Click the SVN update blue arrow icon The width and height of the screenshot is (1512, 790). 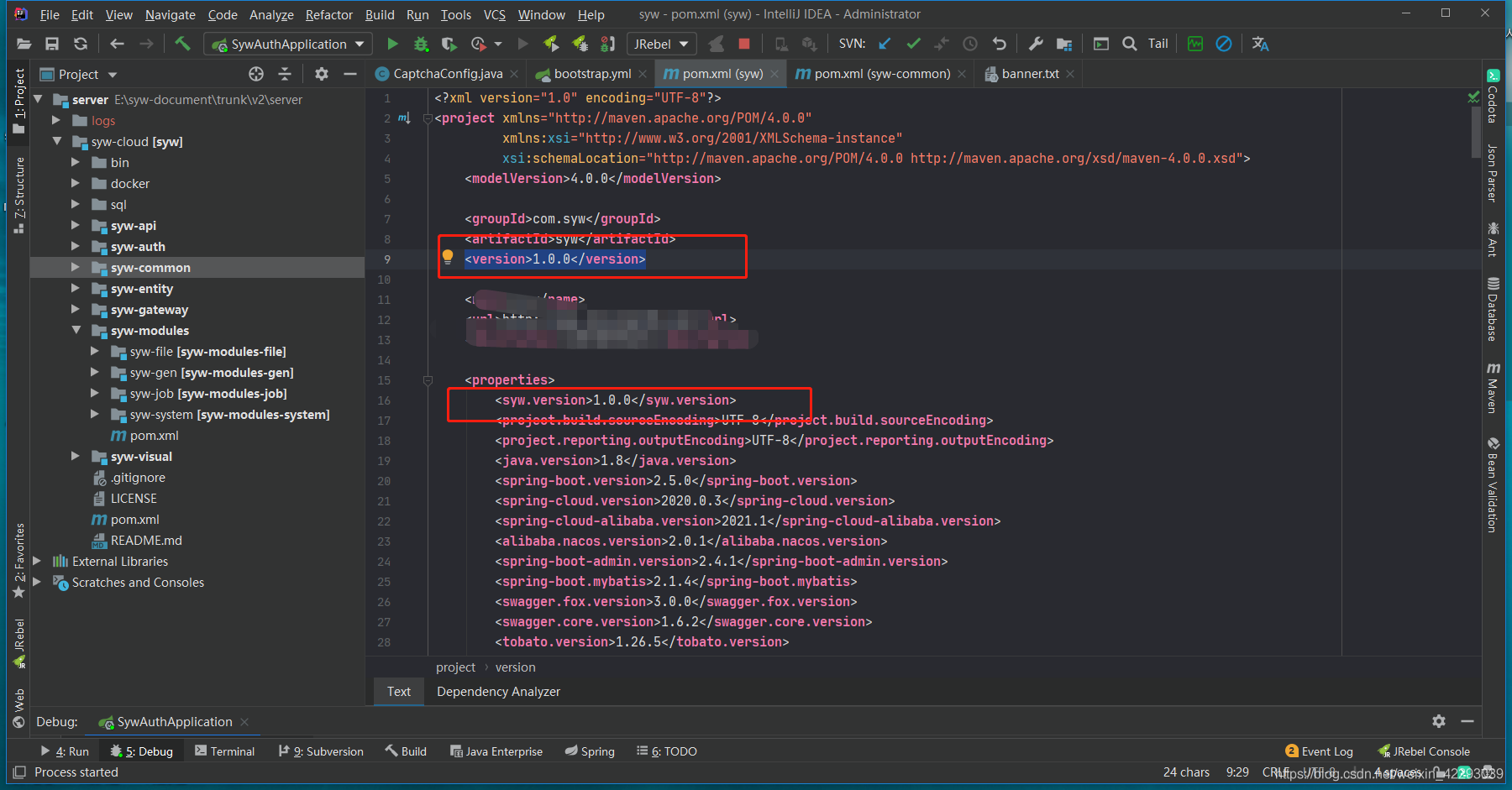[x=885, y=44]
